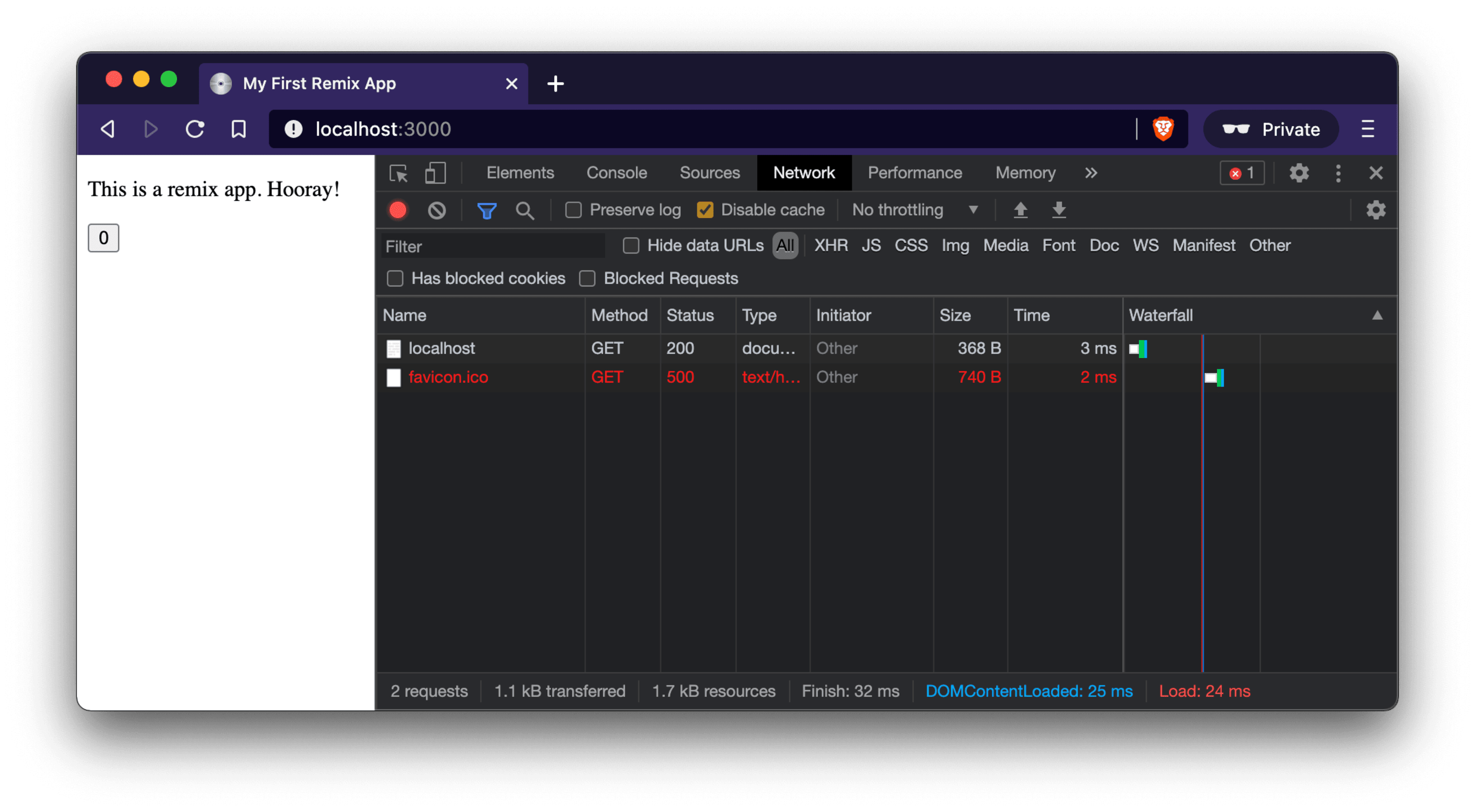Open the No throttling dropdown

pyautogui.click(x=914, y=210)
